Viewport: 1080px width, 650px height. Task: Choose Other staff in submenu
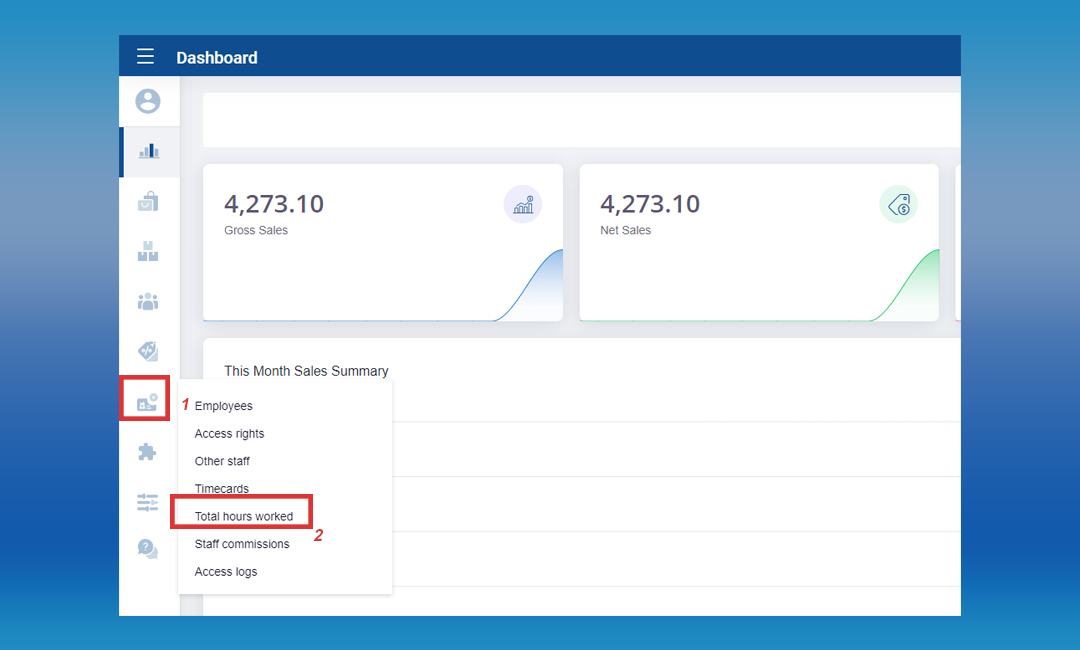tap(222, 461)
